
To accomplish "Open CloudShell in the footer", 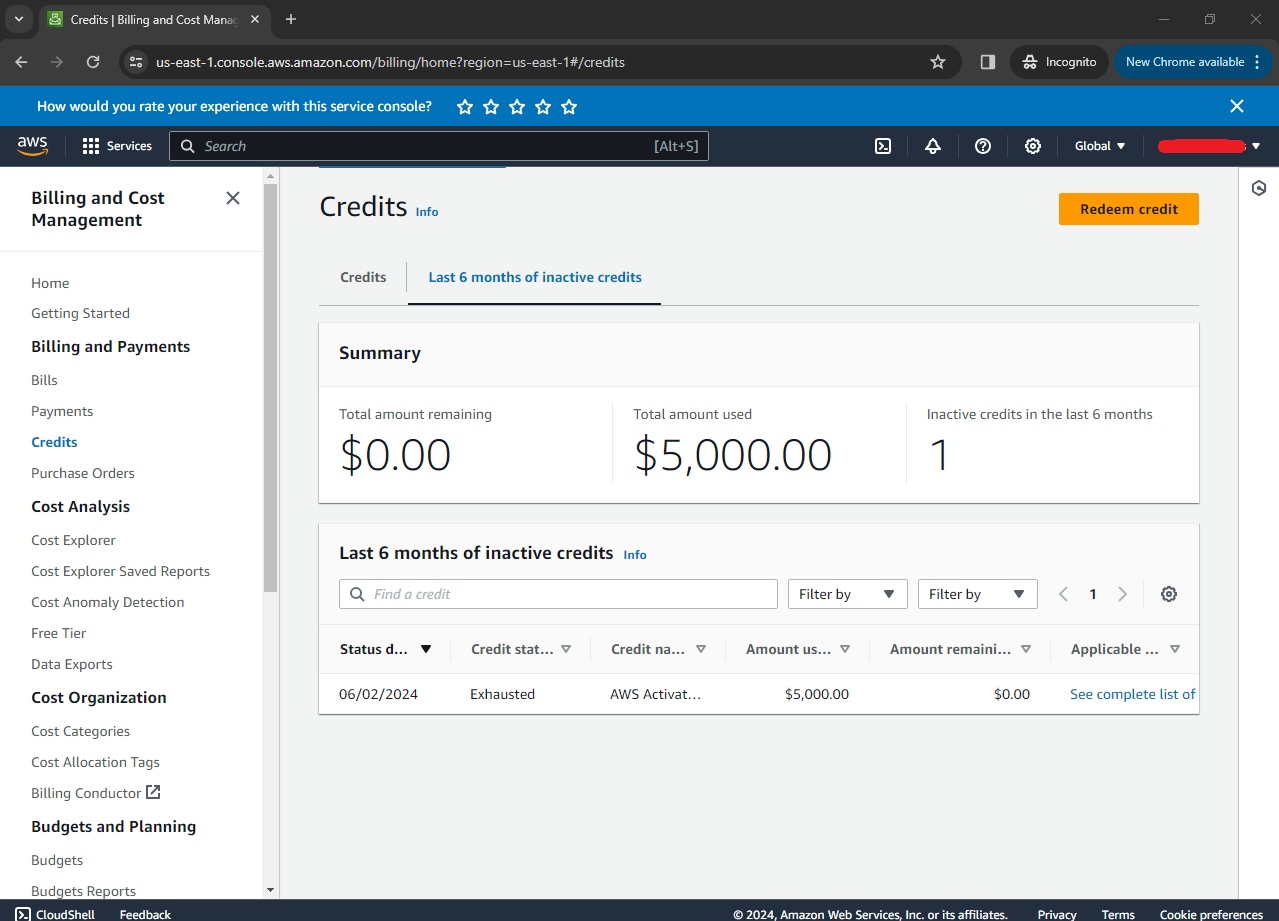I will [55, 914].
